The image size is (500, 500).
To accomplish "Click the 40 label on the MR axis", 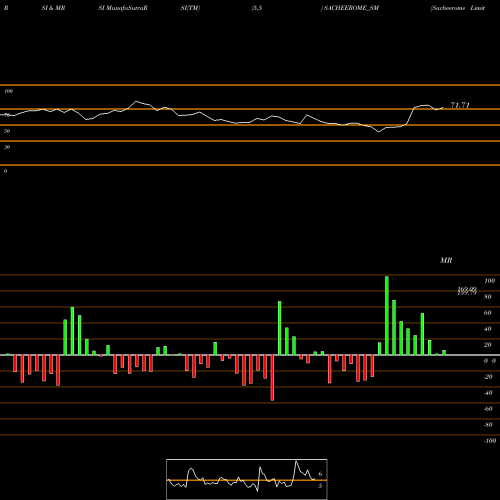I will 488,329.
